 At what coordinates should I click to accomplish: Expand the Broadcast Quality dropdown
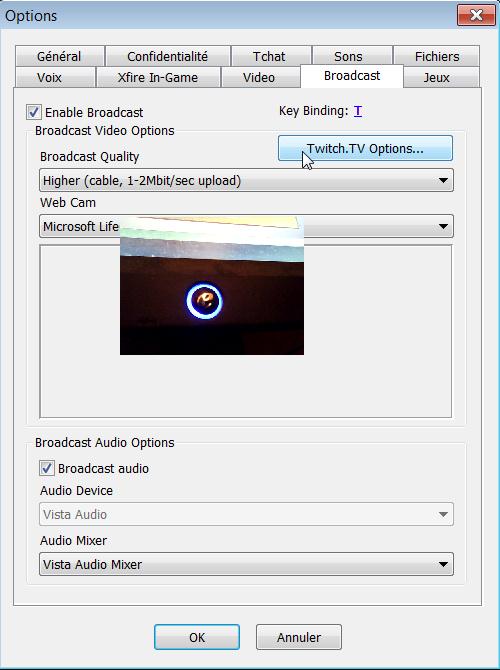tap(246, 180)
